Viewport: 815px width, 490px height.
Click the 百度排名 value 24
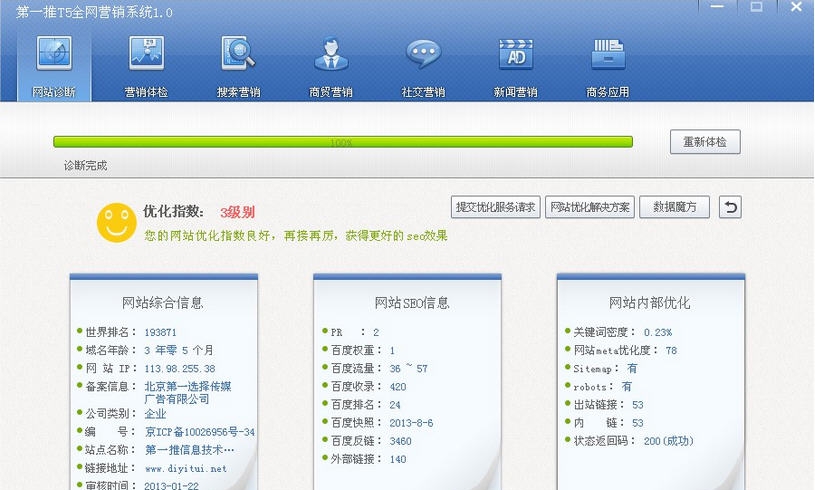395,405
